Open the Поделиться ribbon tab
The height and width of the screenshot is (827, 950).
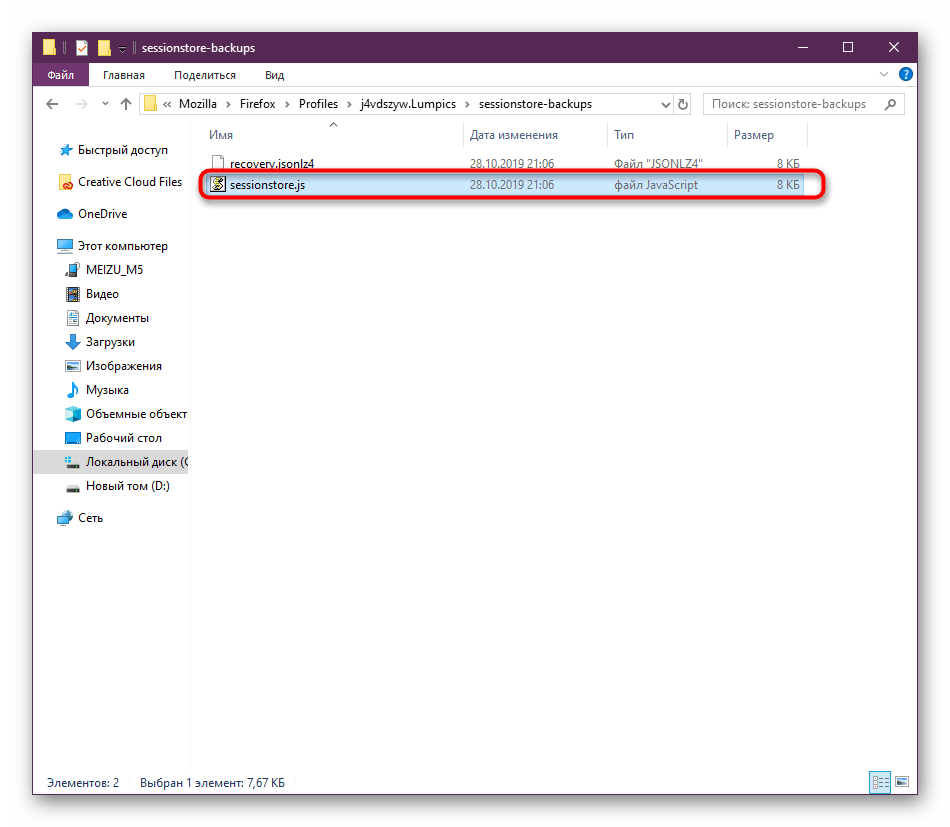[x=205, y=75]
